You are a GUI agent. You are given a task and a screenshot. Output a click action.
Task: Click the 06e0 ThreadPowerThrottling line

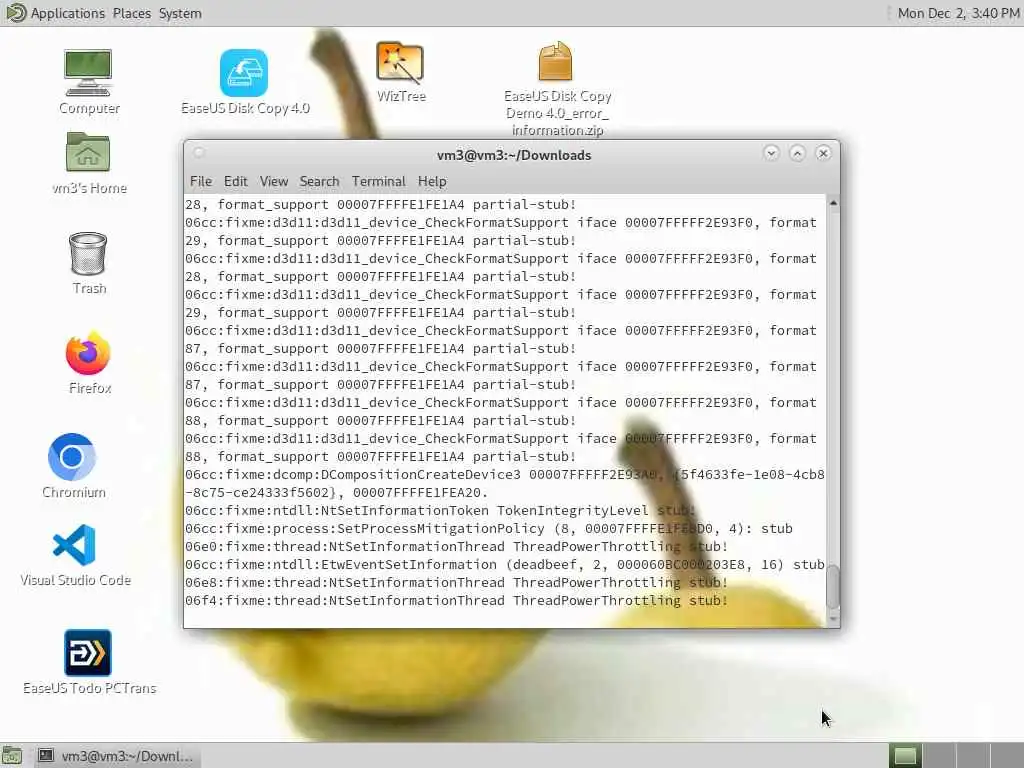pos(456,546)
